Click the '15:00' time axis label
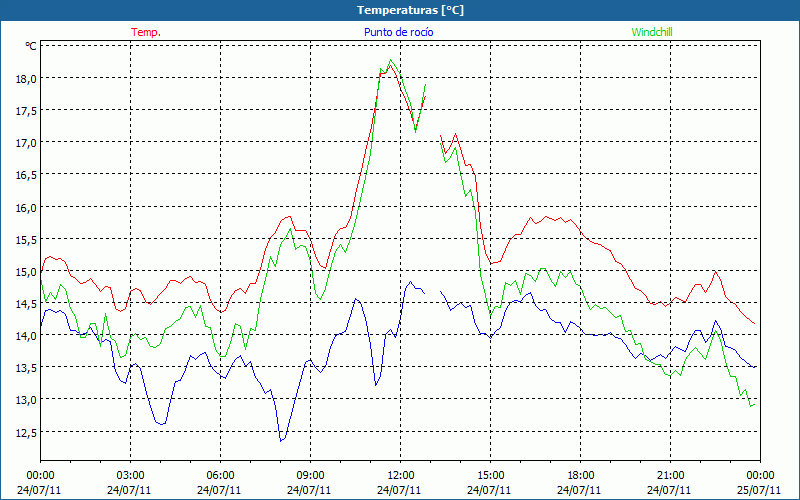Viewport: 800px width, 500px height. 491,476
